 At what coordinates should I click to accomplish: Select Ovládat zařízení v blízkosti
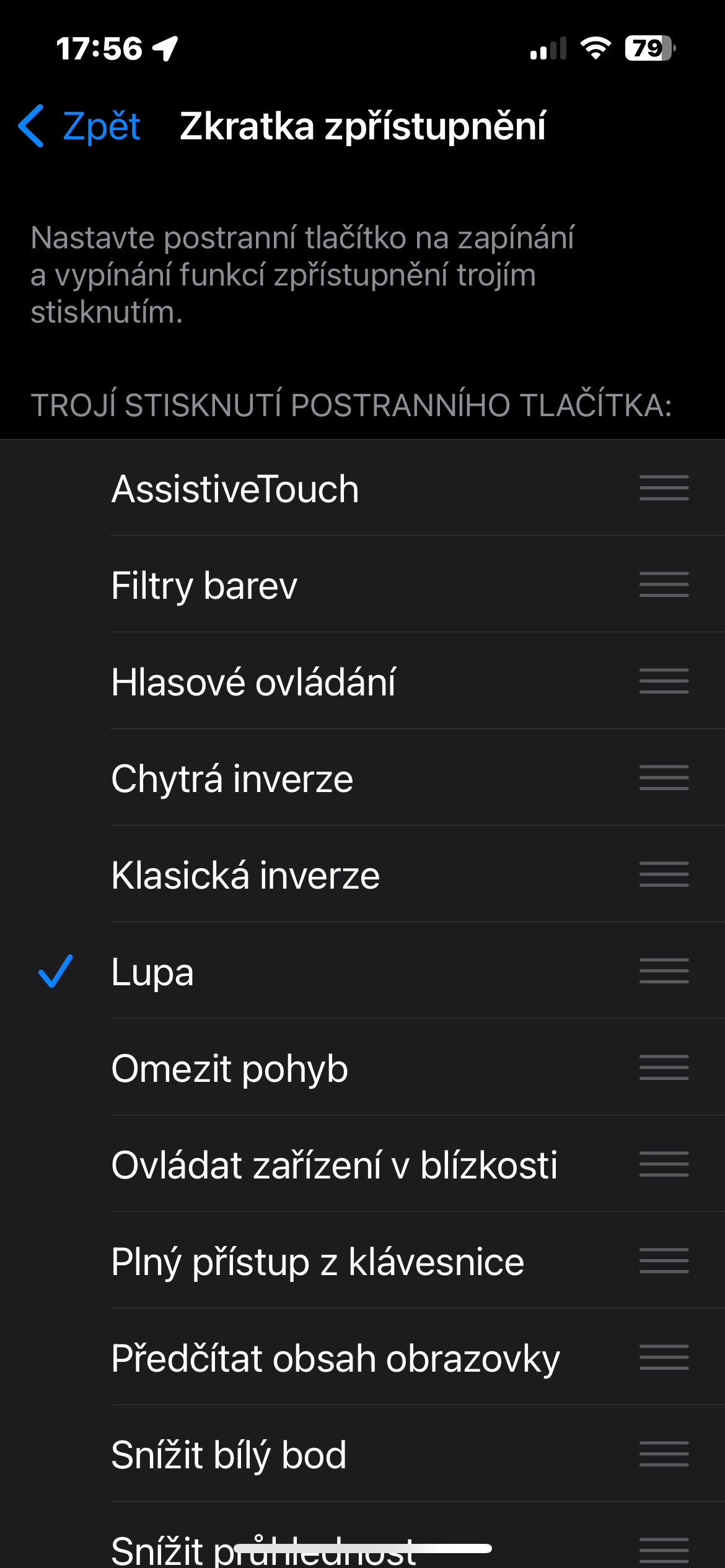335,1165
